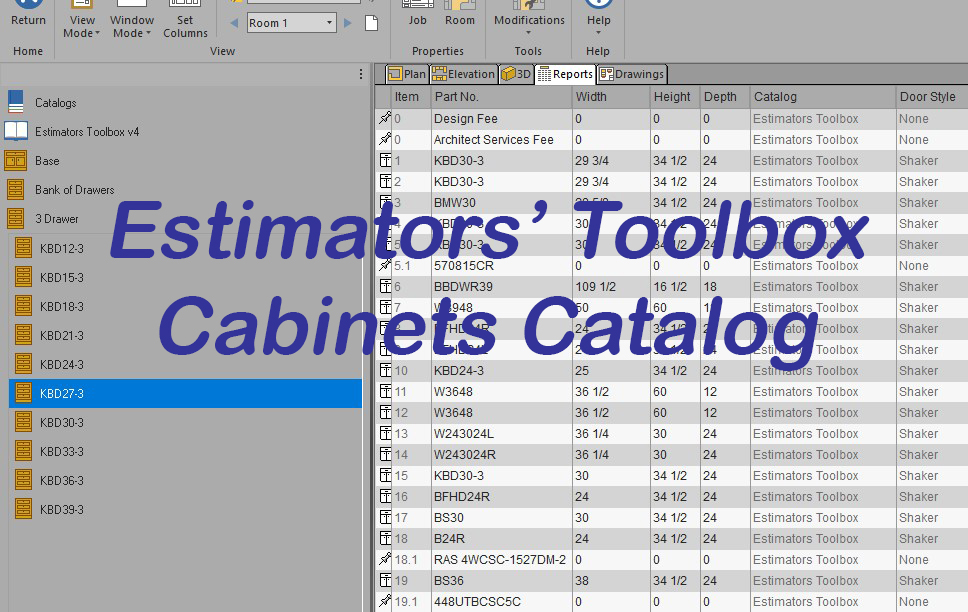Image resolution: width=968 pixels, height=612 pixels.
Task: Click the cabinet icon next to item BDBWR39
Action: coord(383,286)
